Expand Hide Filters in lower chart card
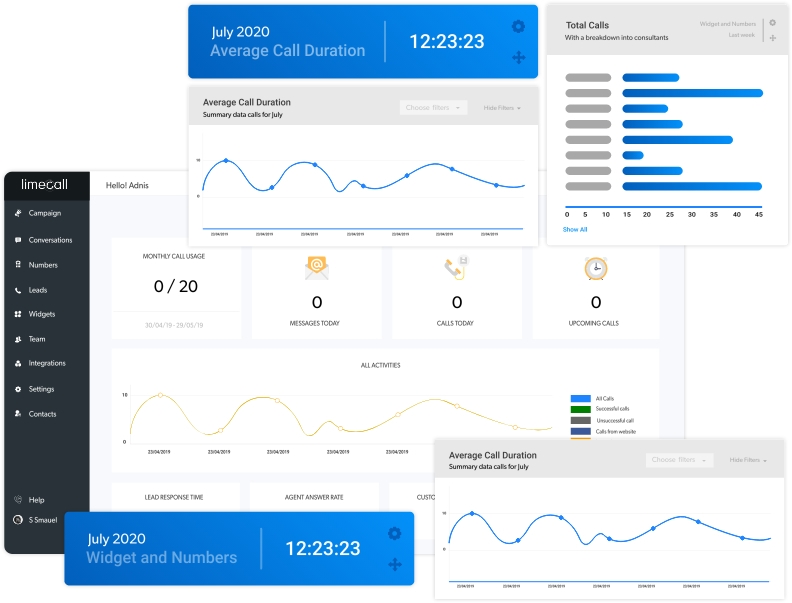 748,460
